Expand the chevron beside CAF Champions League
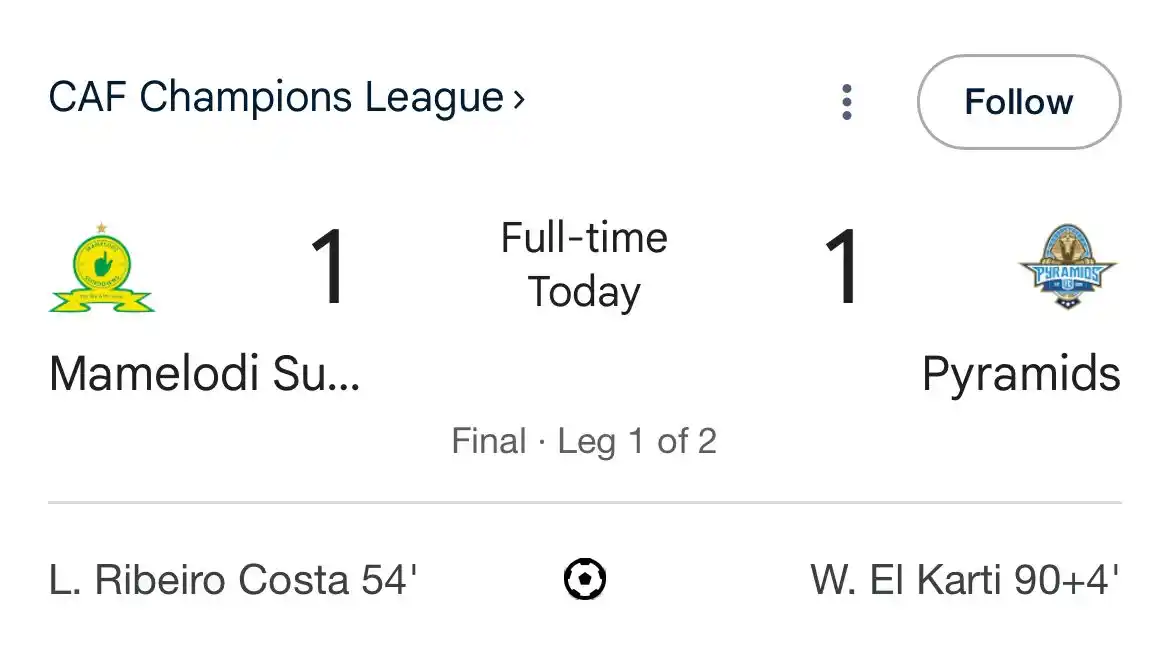 click(519, 98)
